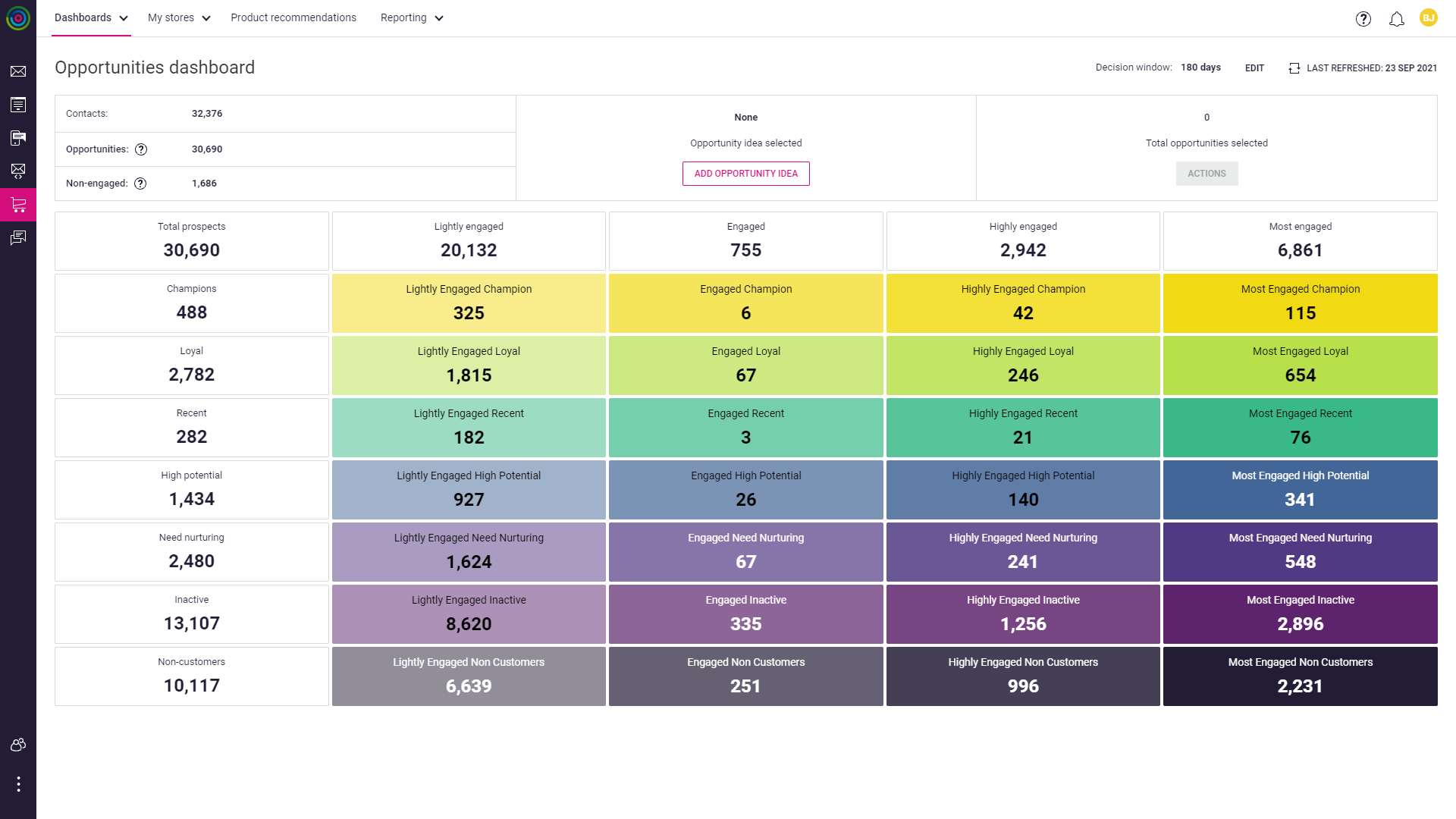Screen dimensions: 1456x819
Task: Expand the Dashboards dropdown
Action: (91, 17)
